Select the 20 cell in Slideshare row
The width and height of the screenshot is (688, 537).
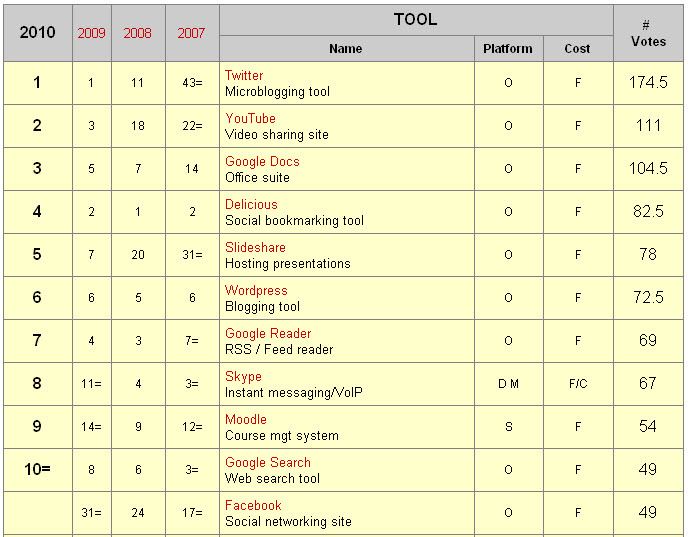138,254
